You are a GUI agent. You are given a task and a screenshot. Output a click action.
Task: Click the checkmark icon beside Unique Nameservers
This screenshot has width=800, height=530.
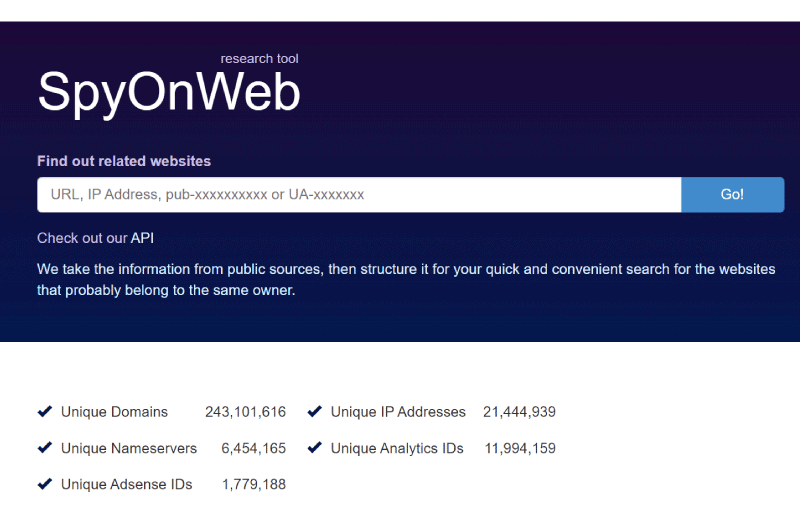coord(45,447)
